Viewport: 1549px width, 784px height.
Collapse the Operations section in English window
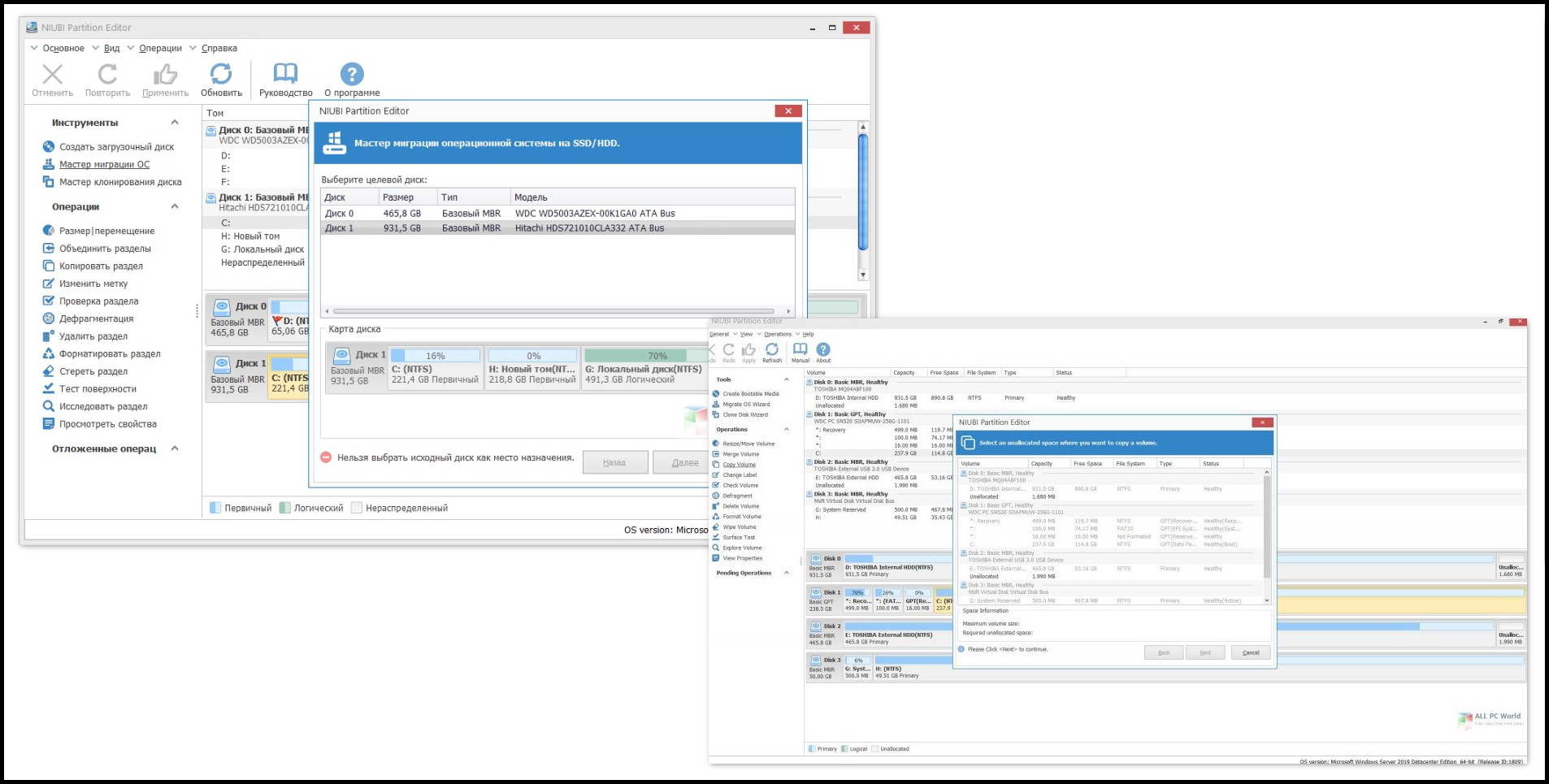click(x=786, y=429)
